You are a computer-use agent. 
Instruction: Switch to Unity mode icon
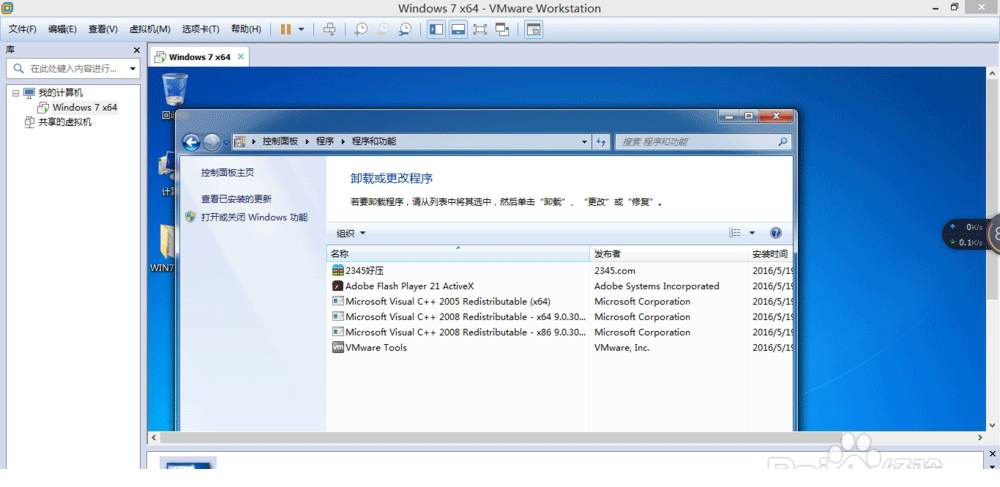click(x=503, y=29)
